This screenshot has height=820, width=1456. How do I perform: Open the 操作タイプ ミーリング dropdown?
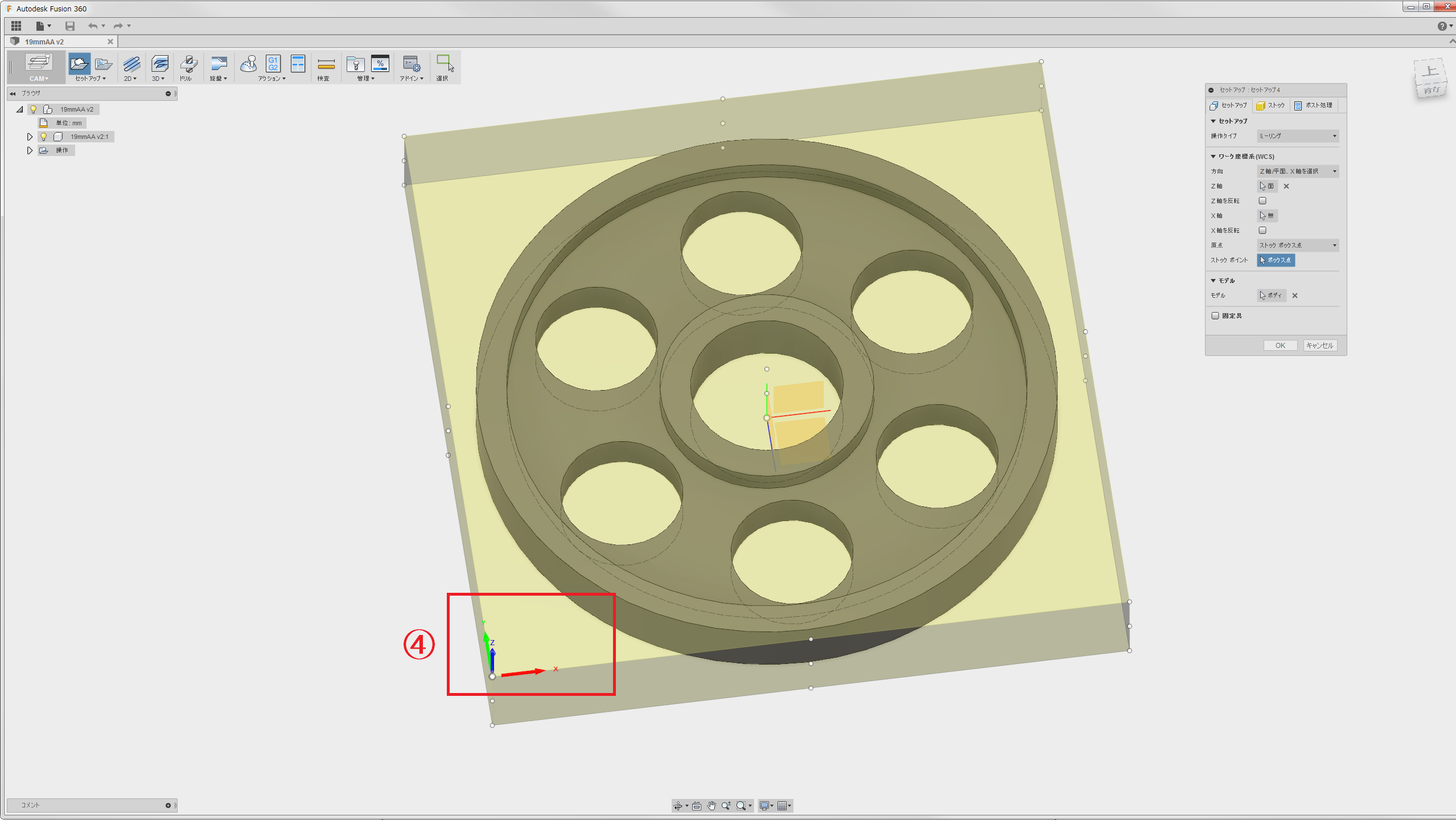(1297, 136)
